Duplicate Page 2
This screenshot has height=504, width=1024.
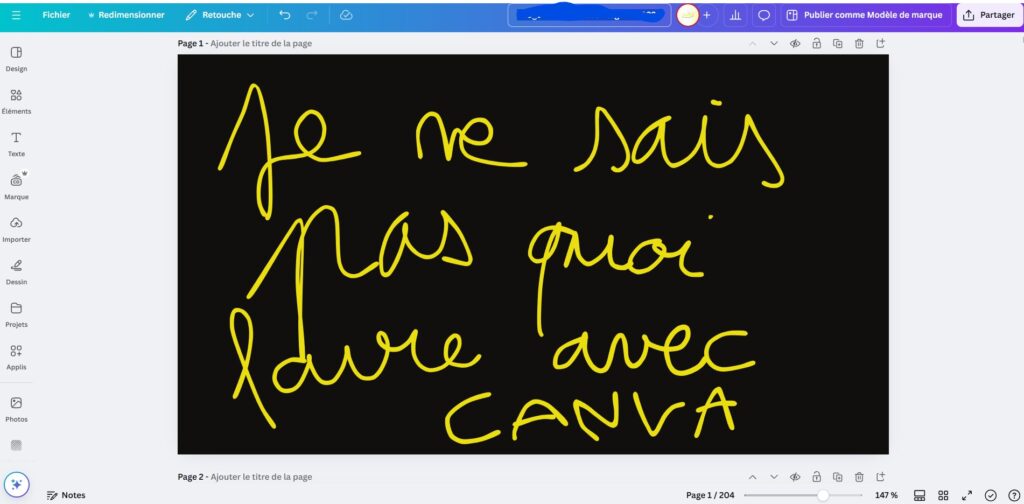pyautogui.click(x=838, y=477)
